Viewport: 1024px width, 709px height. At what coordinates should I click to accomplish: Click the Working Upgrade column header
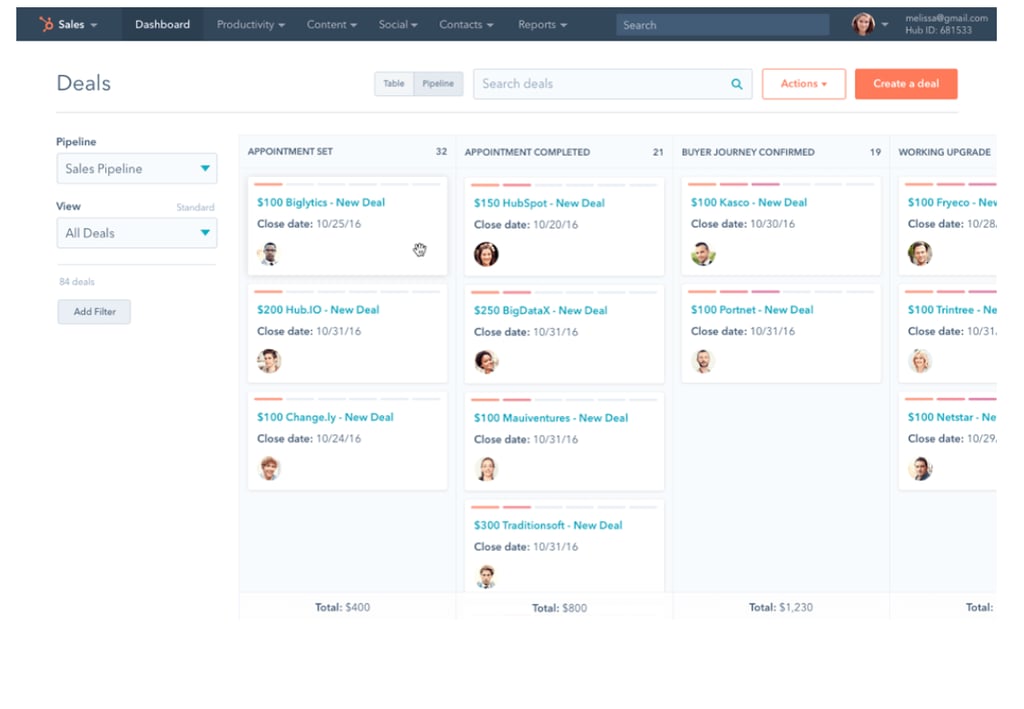click(944, 152)
